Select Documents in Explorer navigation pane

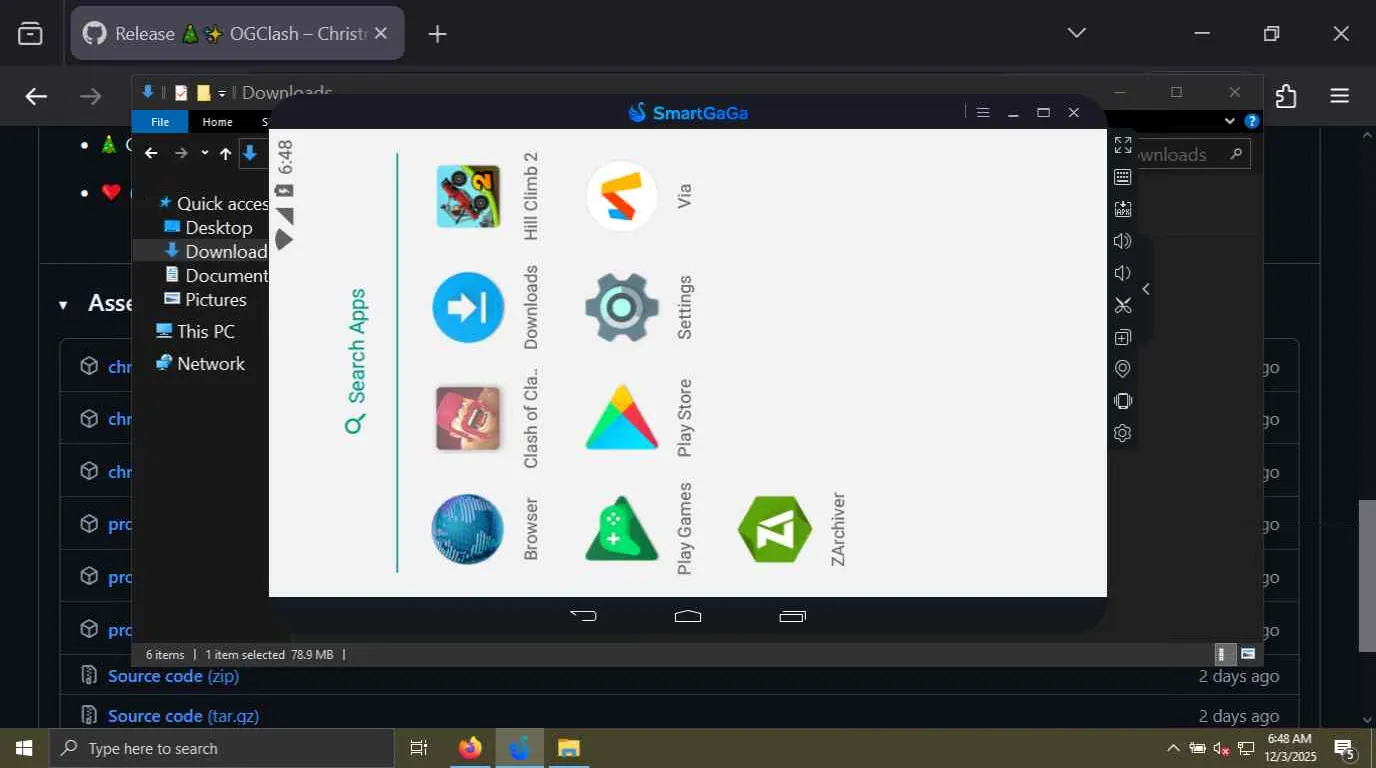click(216, 275)
